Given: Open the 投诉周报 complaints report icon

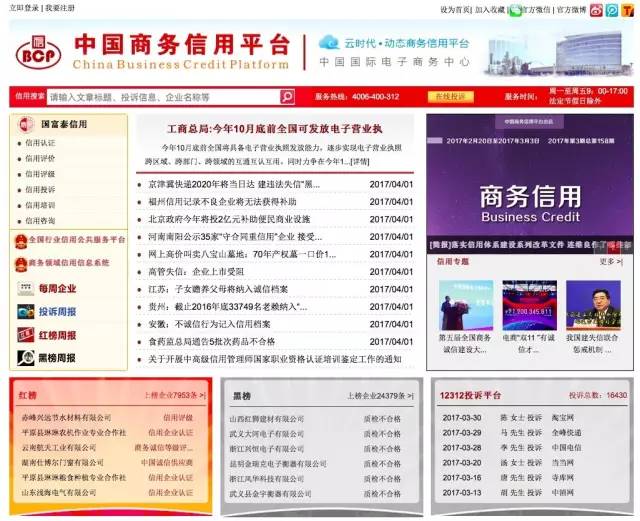Looking at the screenshot, I should [26, 312].
